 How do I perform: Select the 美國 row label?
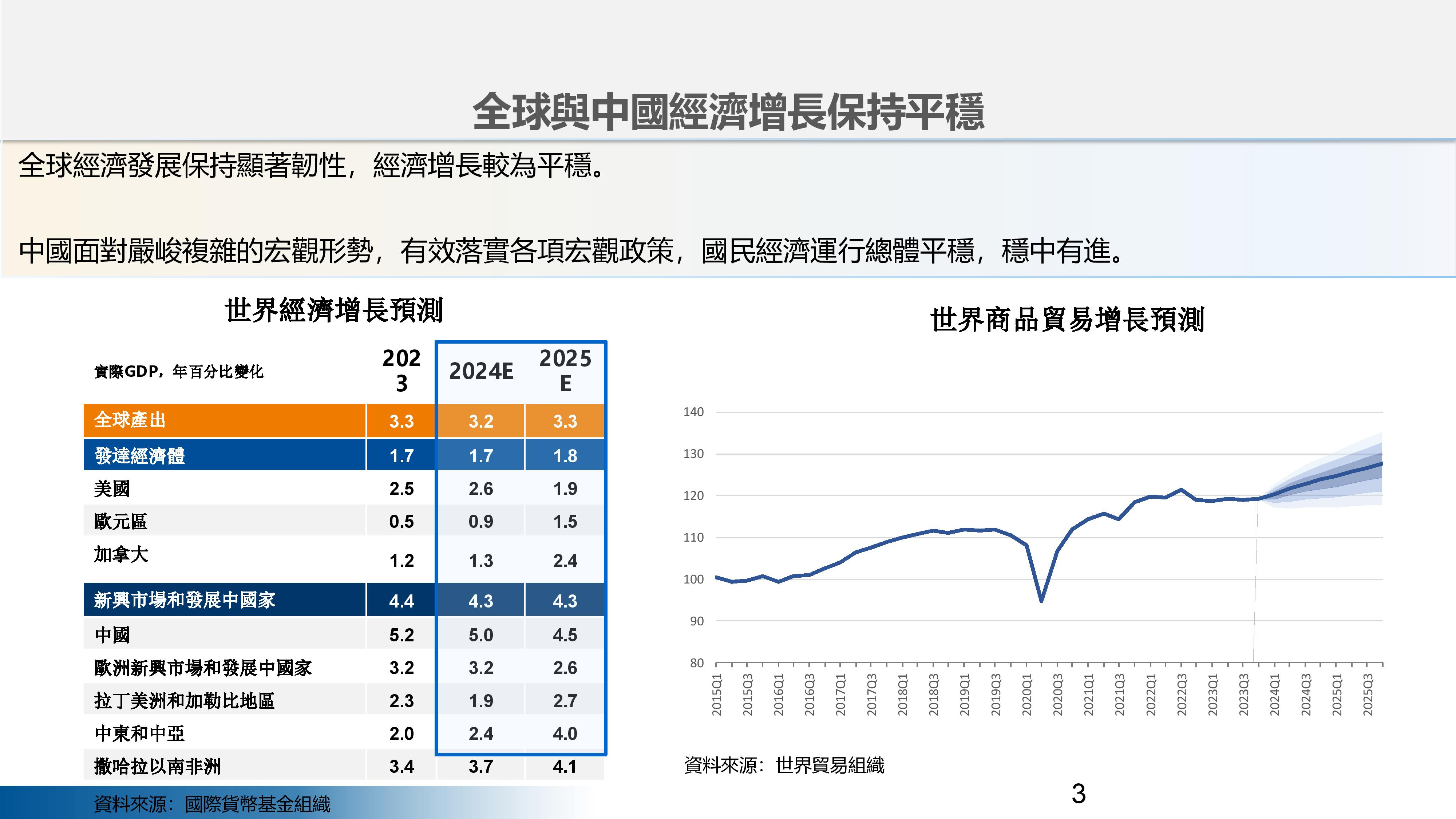pos(112,488)
